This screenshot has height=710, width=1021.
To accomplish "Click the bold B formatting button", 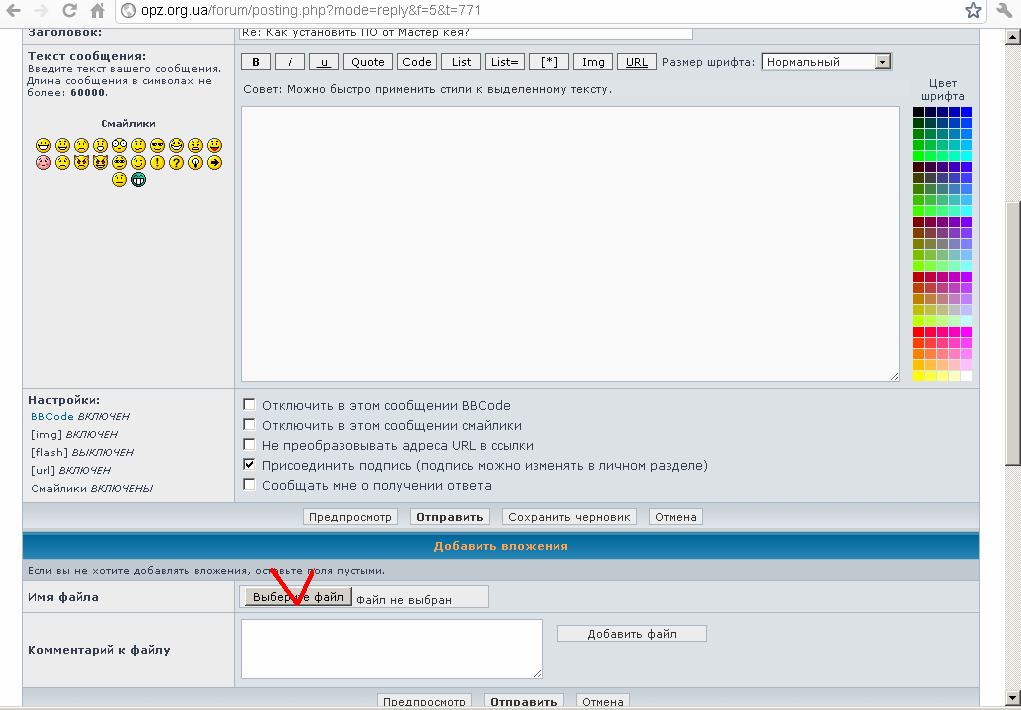I will (x=256, y=62).
